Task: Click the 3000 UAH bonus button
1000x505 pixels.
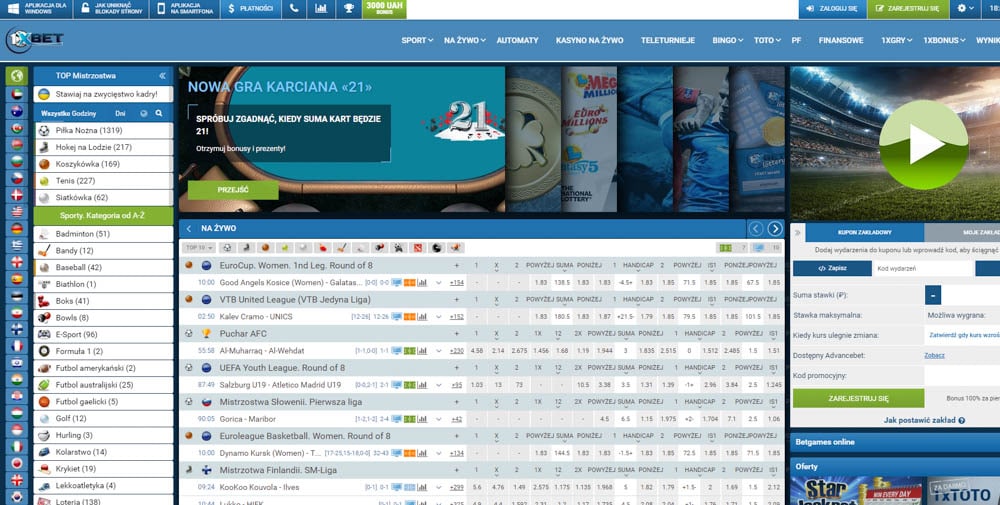Action: pos(384,9)
